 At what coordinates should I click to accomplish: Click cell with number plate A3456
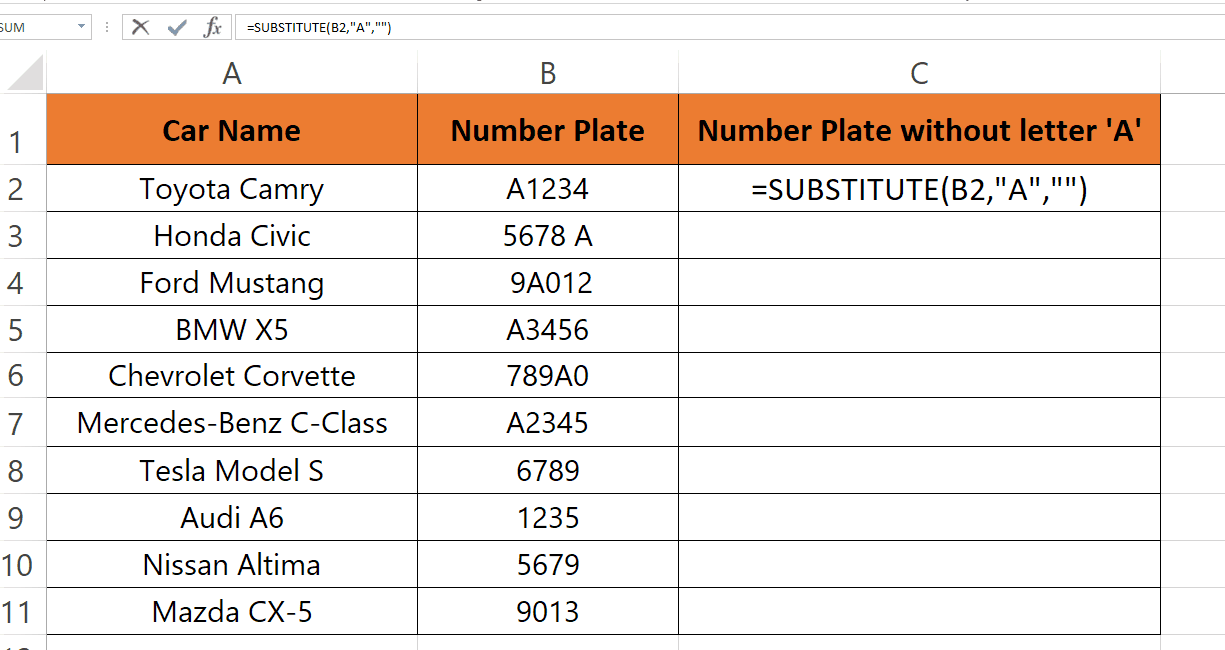pos(547,329)
